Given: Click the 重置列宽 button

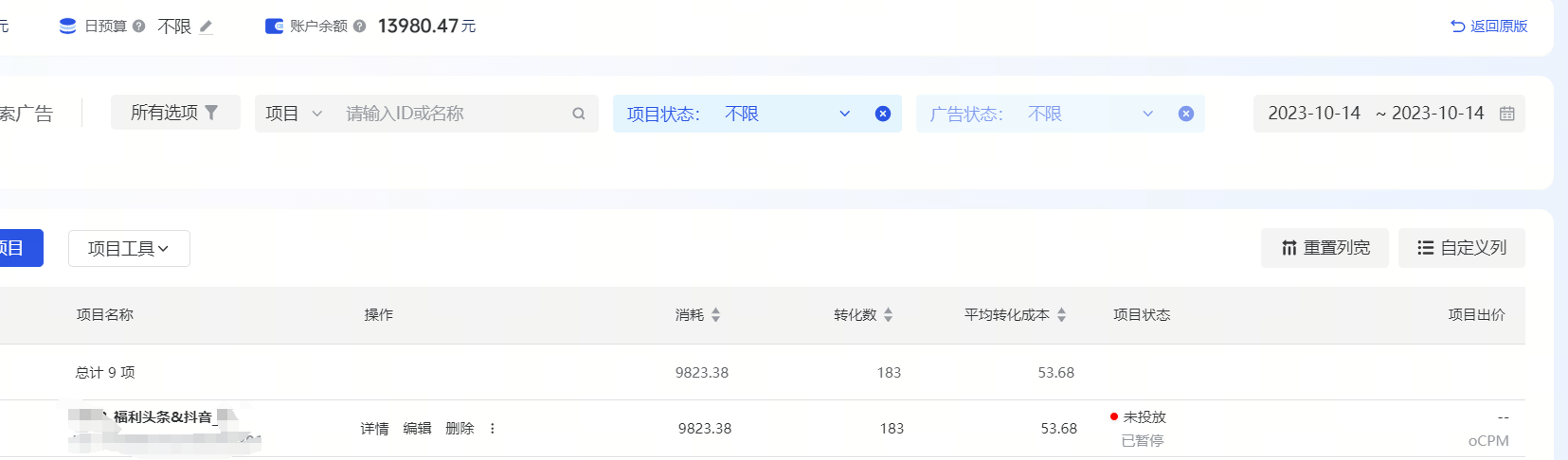Looking at the screenshot, I should click(1325, 248).
